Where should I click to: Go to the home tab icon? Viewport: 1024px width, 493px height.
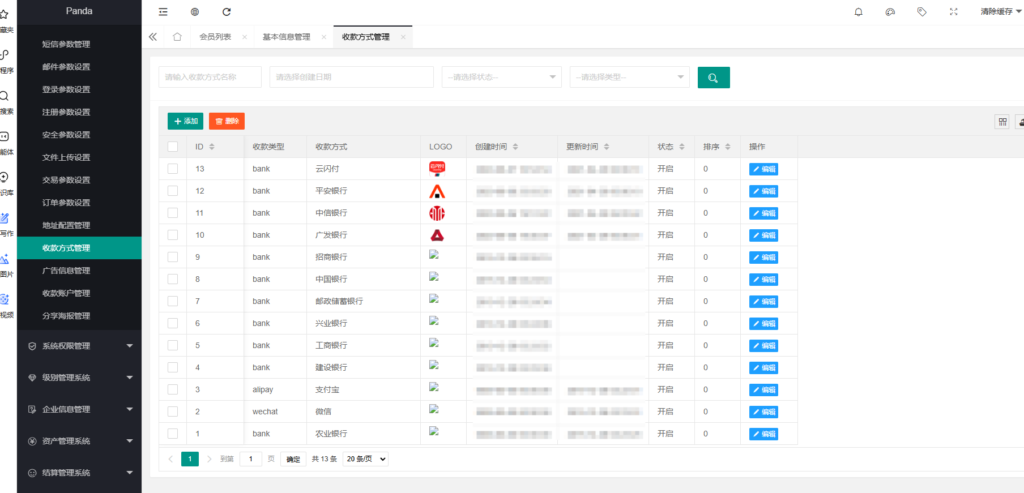click(x=177, y=37)
